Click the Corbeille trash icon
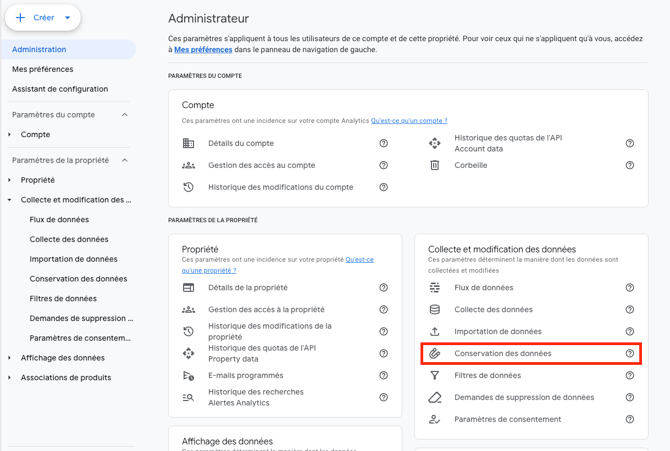The height and width of the screenshot is (451, 670). click(x=434, y=166)
